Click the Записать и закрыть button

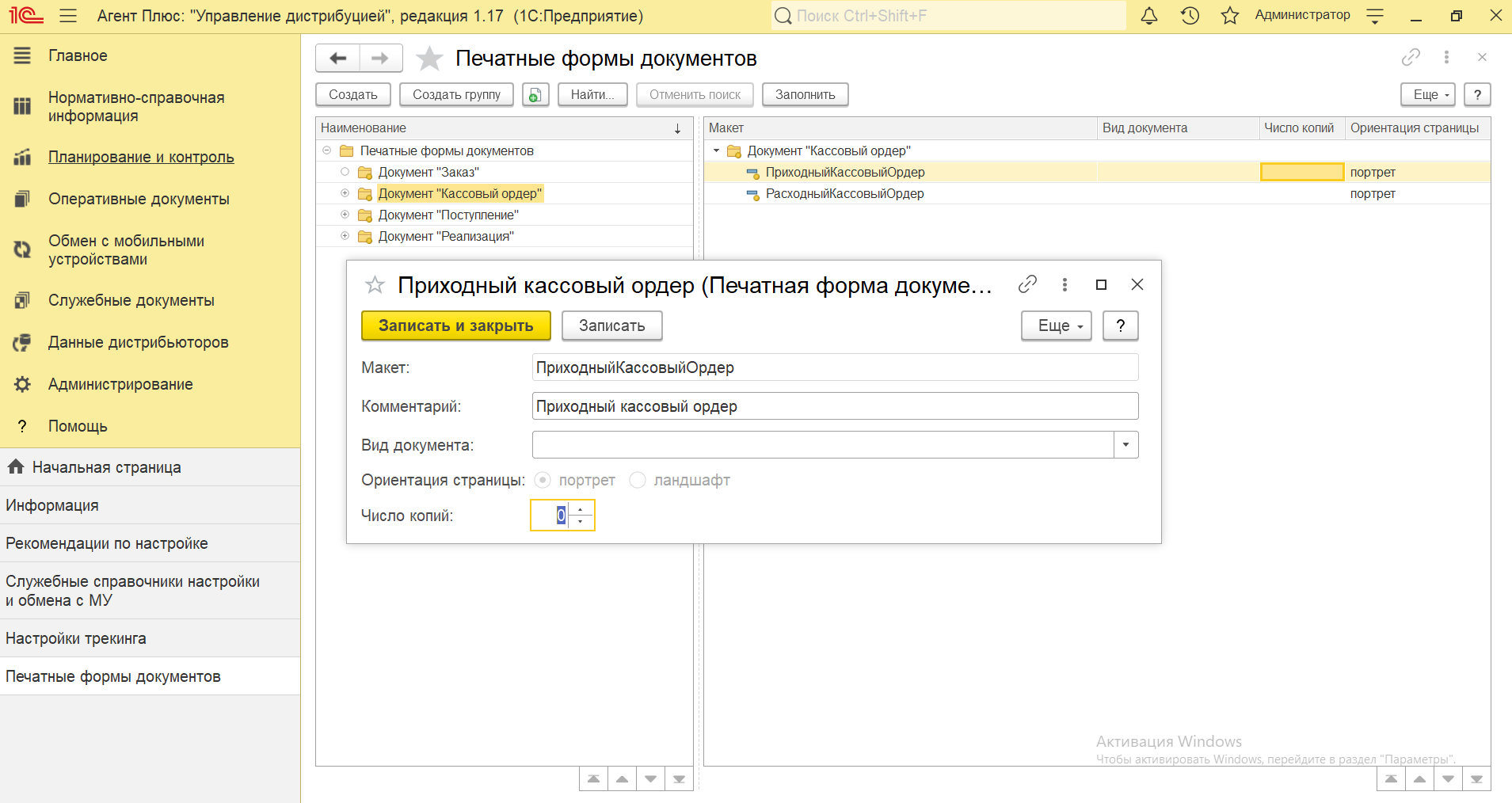click(x=455, y=325)
